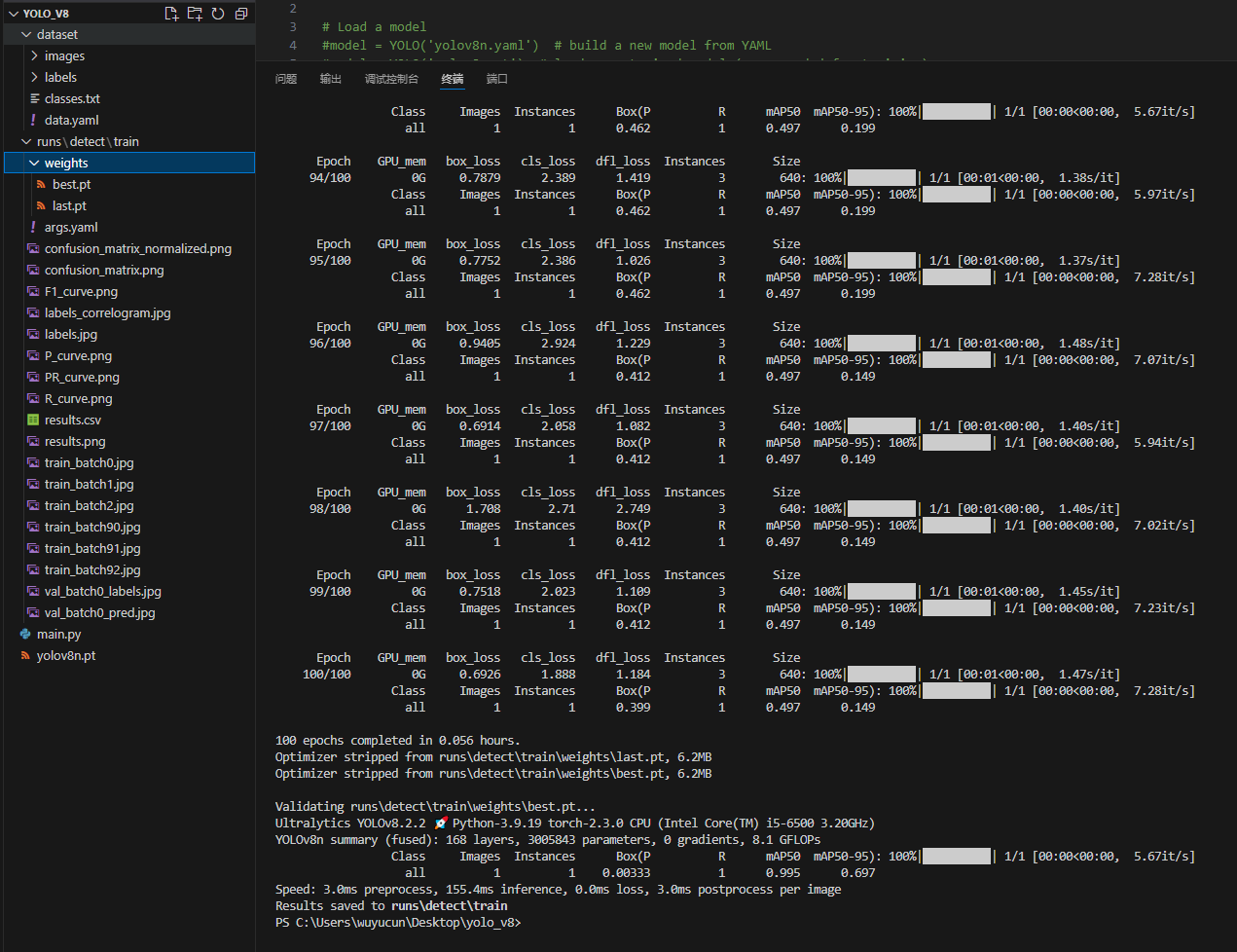Click the image icon beside results.png
The height and width of the screenshot is (952, 1237).
coord(34,441)
